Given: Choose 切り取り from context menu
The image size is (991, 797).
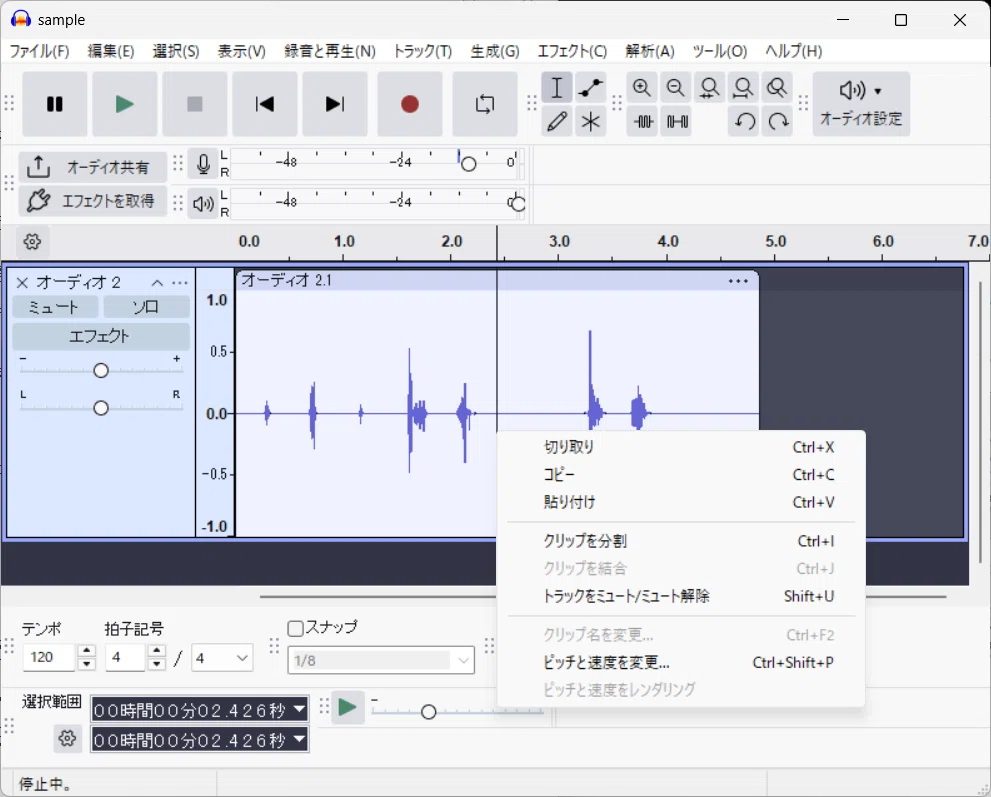Looking at the screenshot, I should coord(681,447).
